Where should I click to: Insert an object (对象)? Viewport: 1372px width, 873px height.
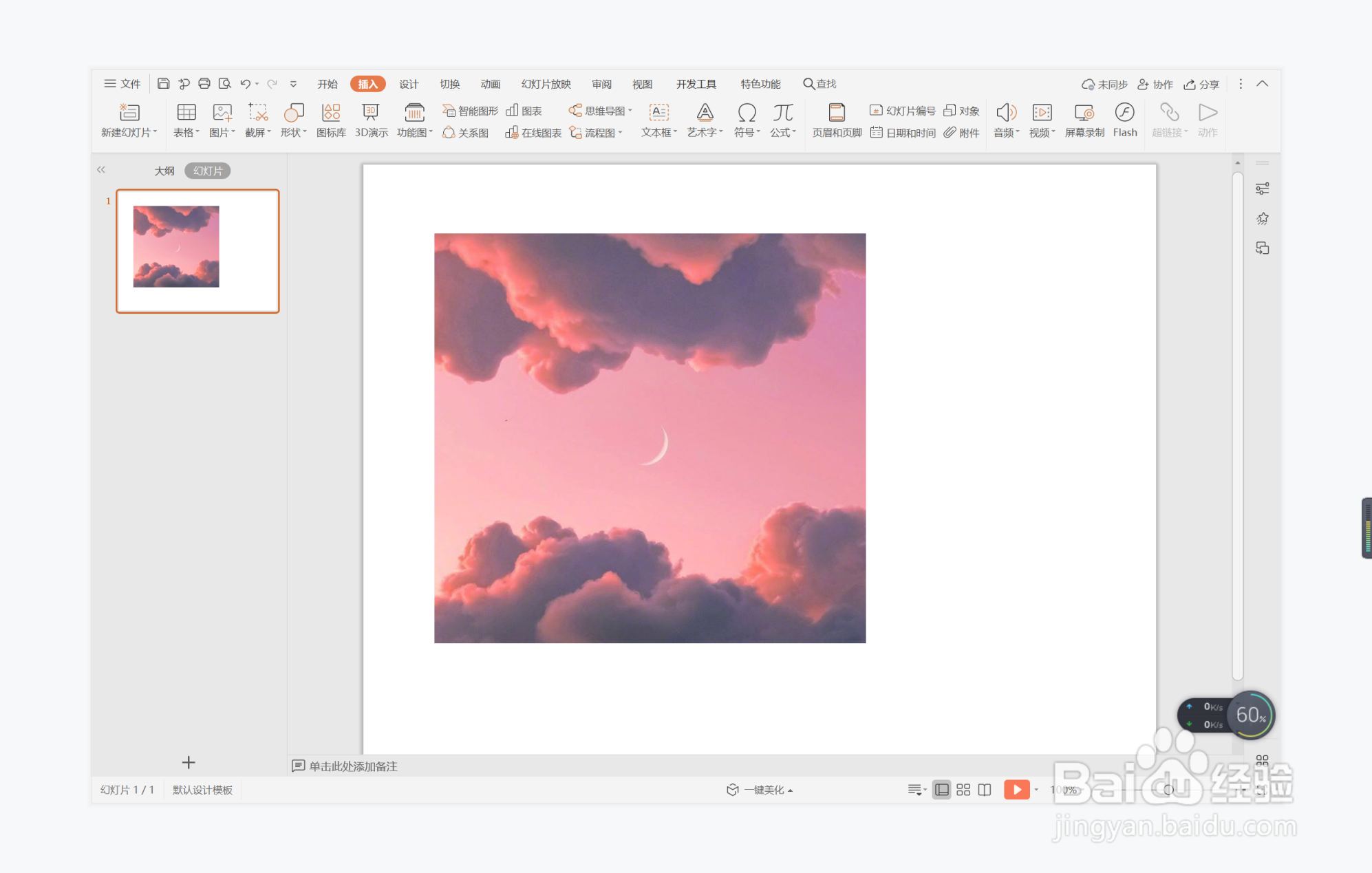(x=961, y=111)
